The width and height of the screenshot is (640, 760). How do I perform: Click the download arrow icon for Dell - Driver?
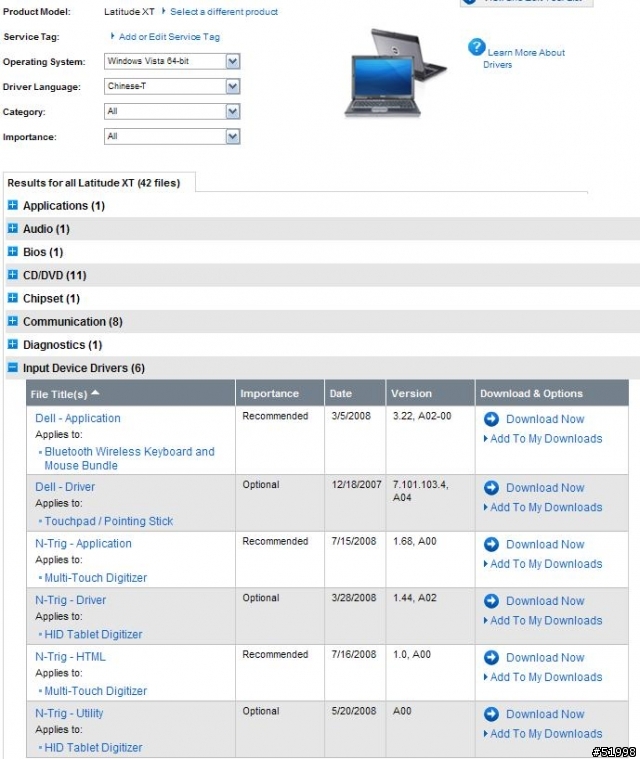click(x=491, y=488)
